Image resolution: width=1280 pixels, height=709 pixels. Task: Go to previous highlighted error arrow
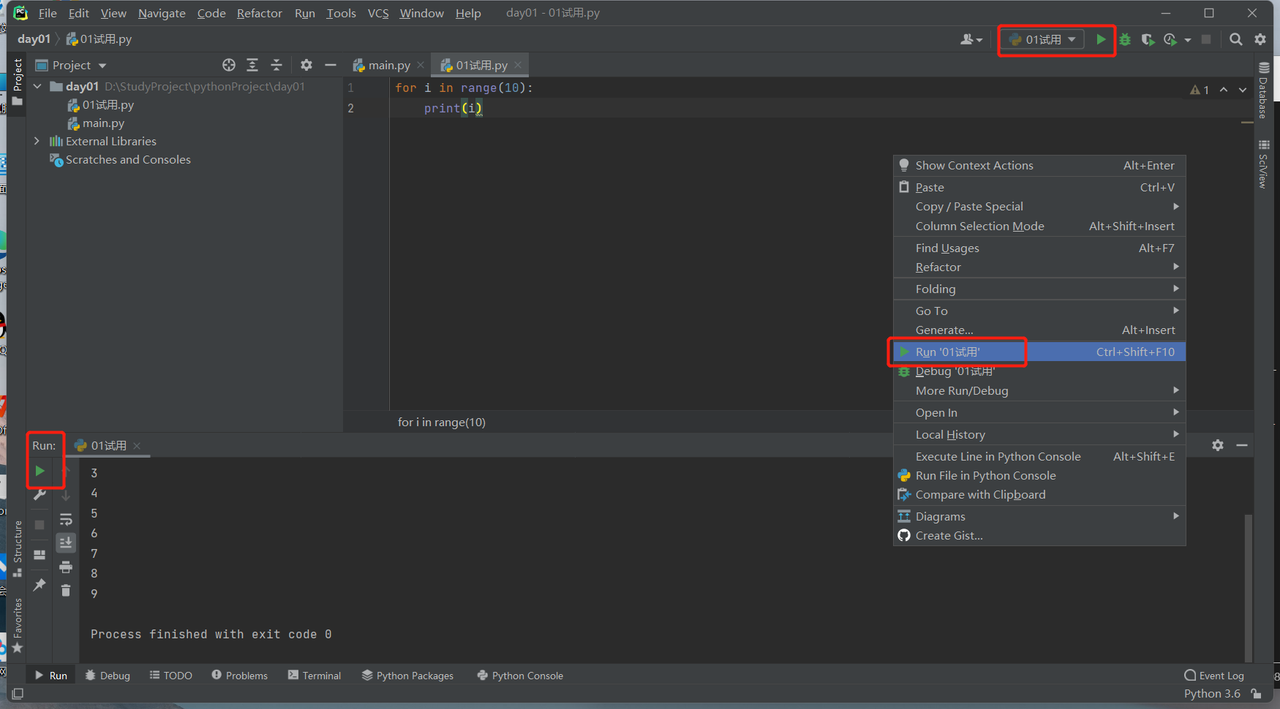1226,90
